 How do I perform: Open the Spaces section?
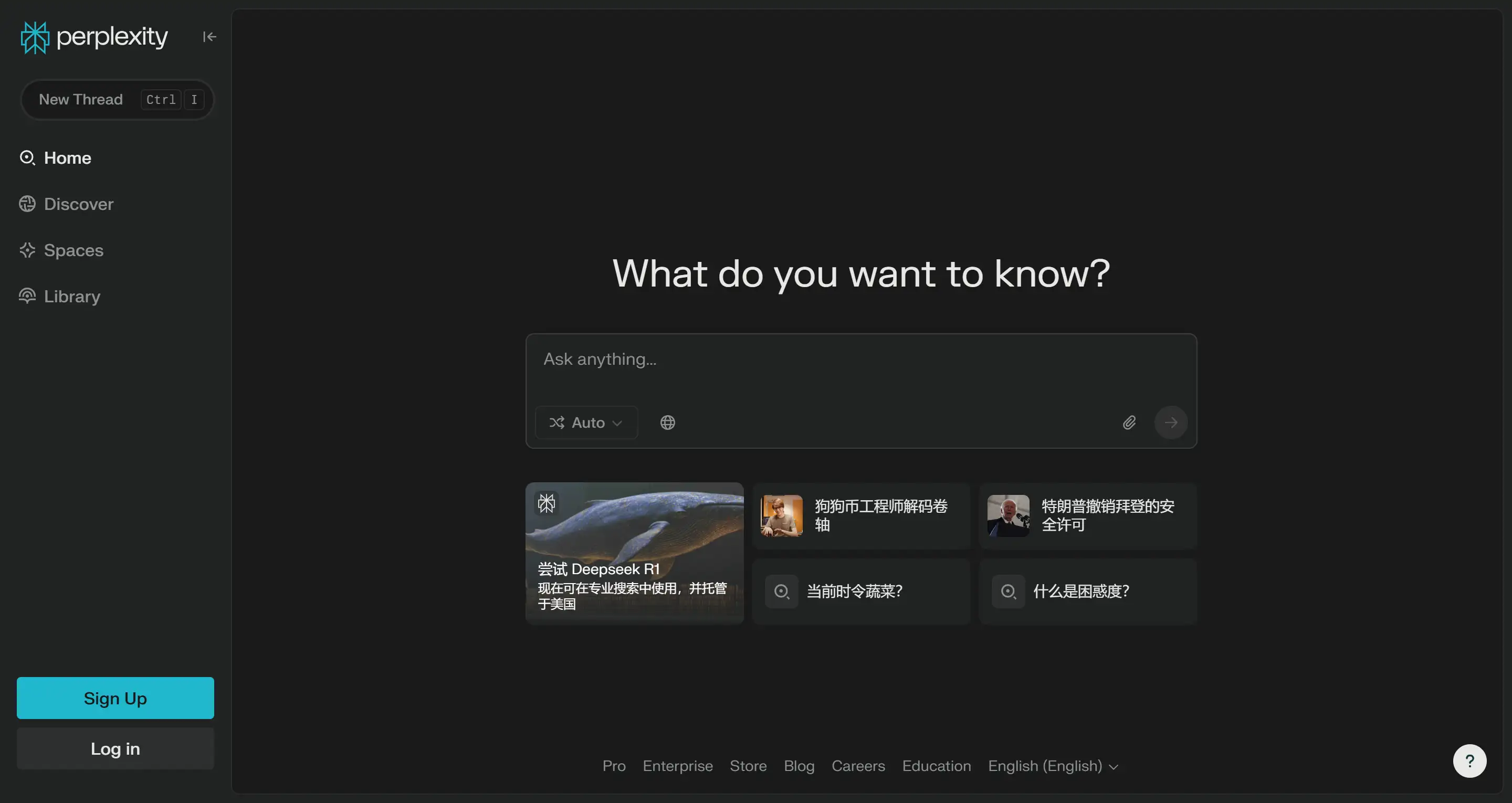(73, 250)
